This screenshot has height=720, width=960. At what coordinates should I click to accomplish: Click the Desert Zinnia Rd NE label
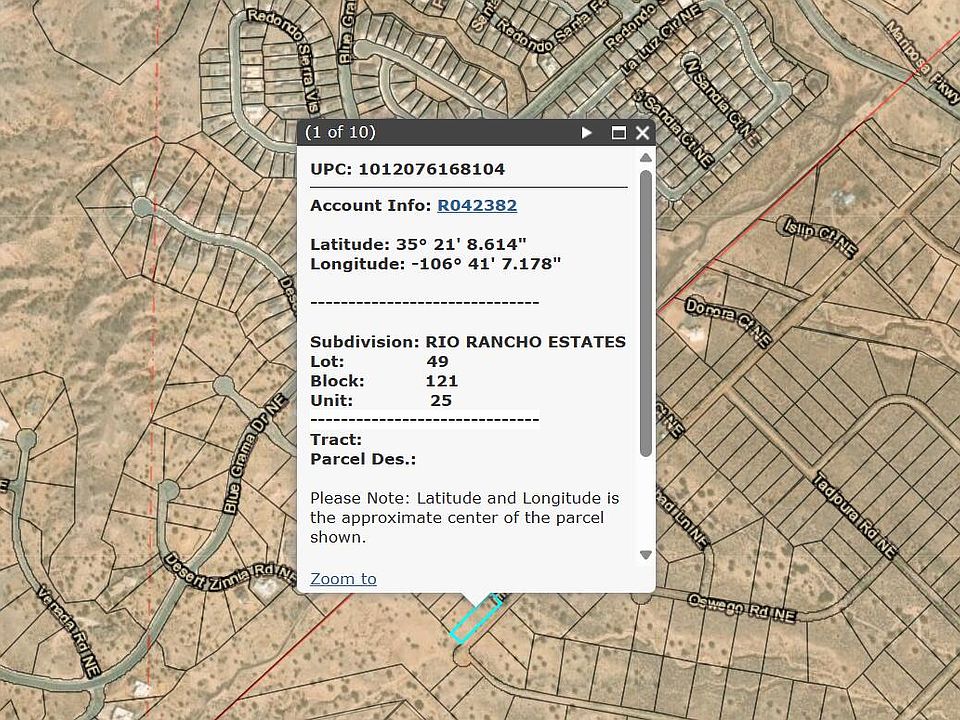(x=230, y=570)
